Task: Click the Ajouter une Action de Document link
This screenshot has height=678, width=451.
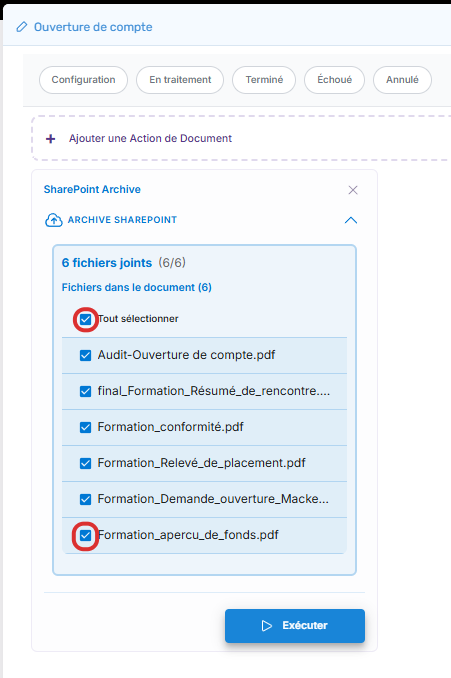Action: pos(150,138)
